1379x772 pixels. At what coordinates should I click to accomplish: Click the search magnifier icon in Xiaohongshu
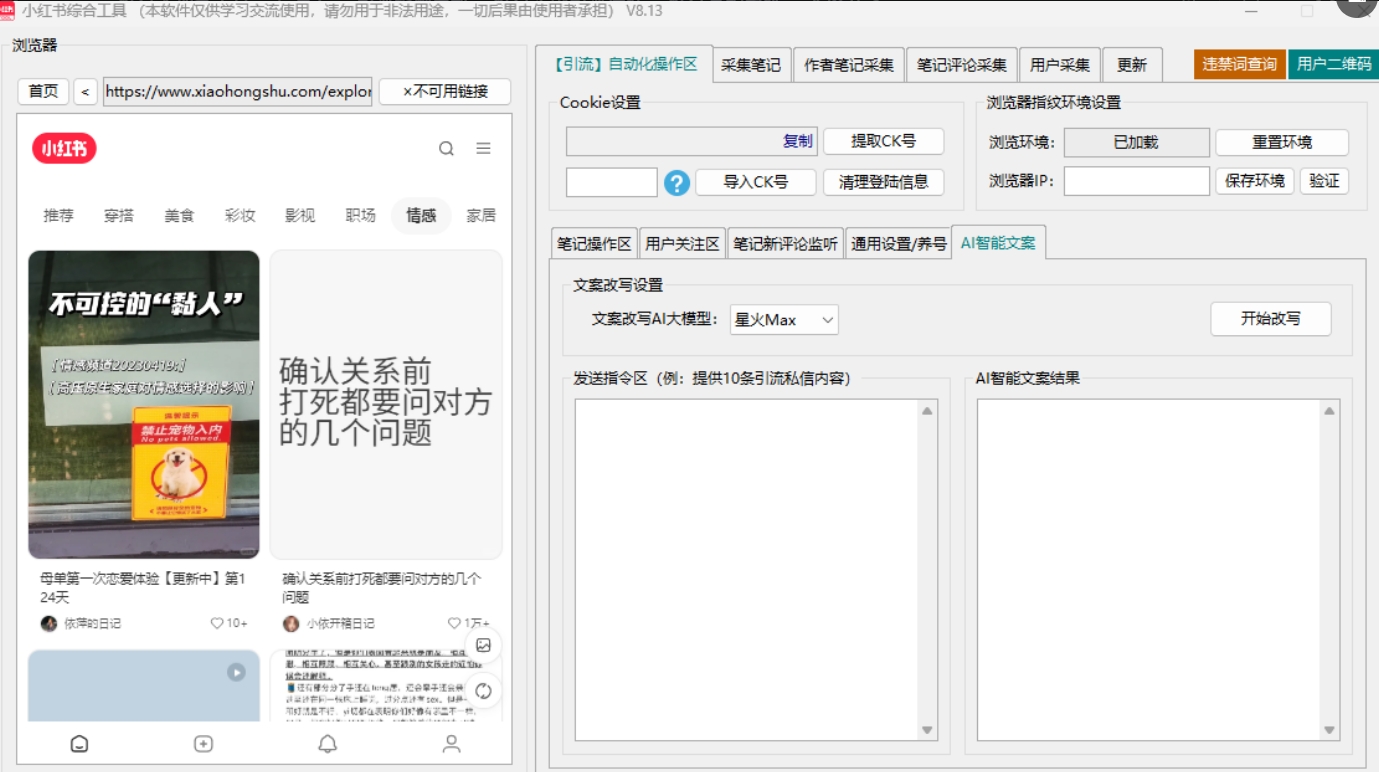pyautogui.click(x=446, y=149)
